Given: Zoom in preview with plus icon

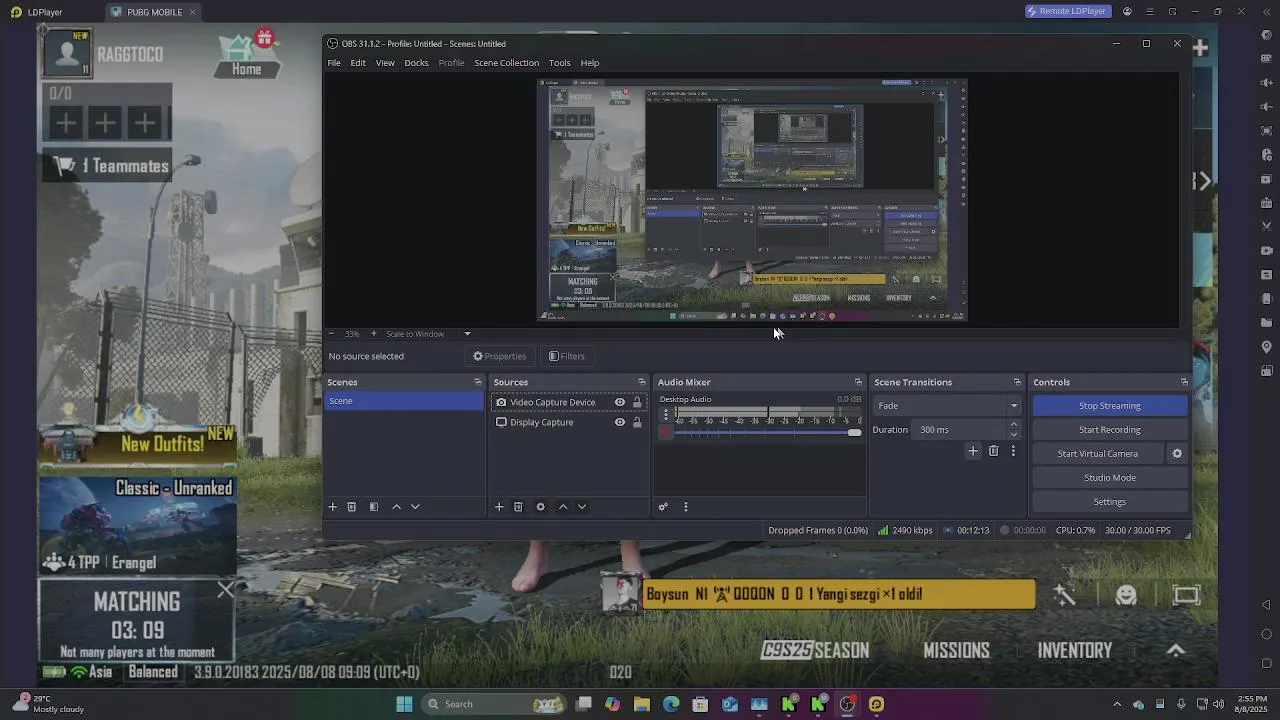Looking at the screenshot, I should (374, 334).
